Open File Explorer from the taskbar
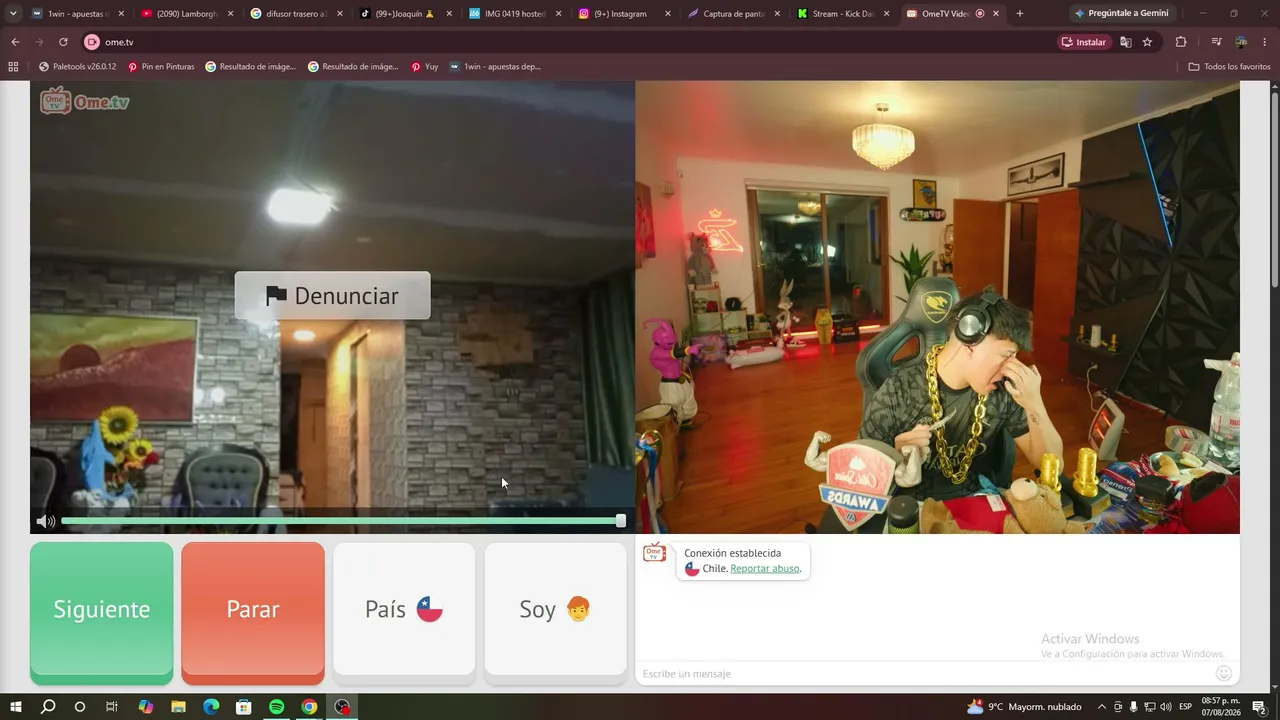Image resolution: width=1280 pixels, height=720 pixels. click(178, 707)
